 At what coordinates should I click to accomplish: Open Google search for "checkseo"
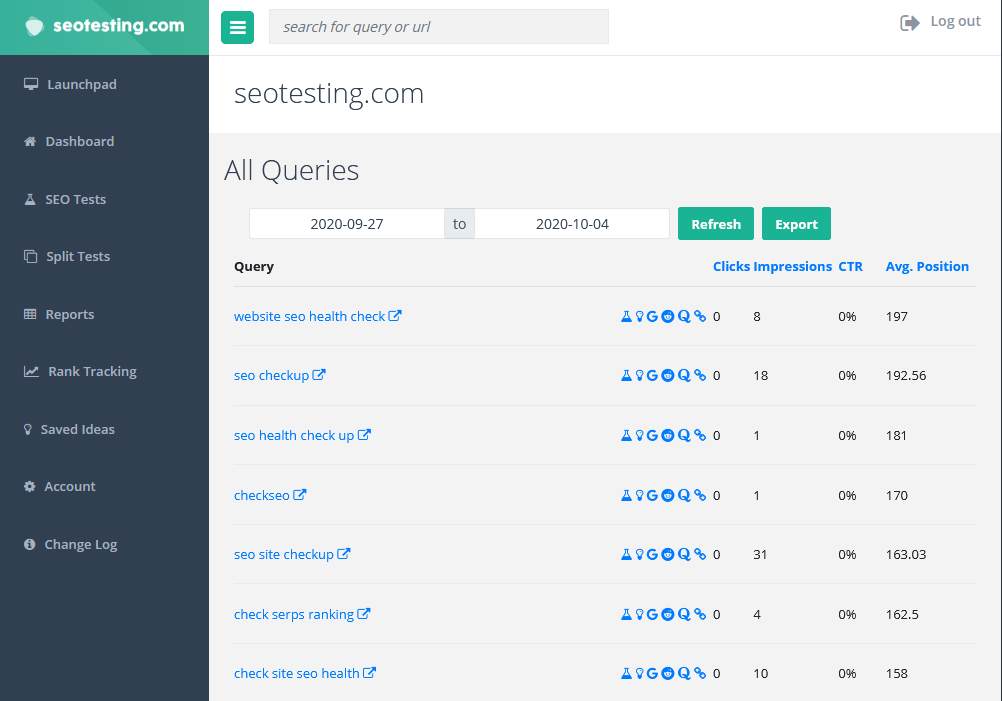[x=653, y=494]
